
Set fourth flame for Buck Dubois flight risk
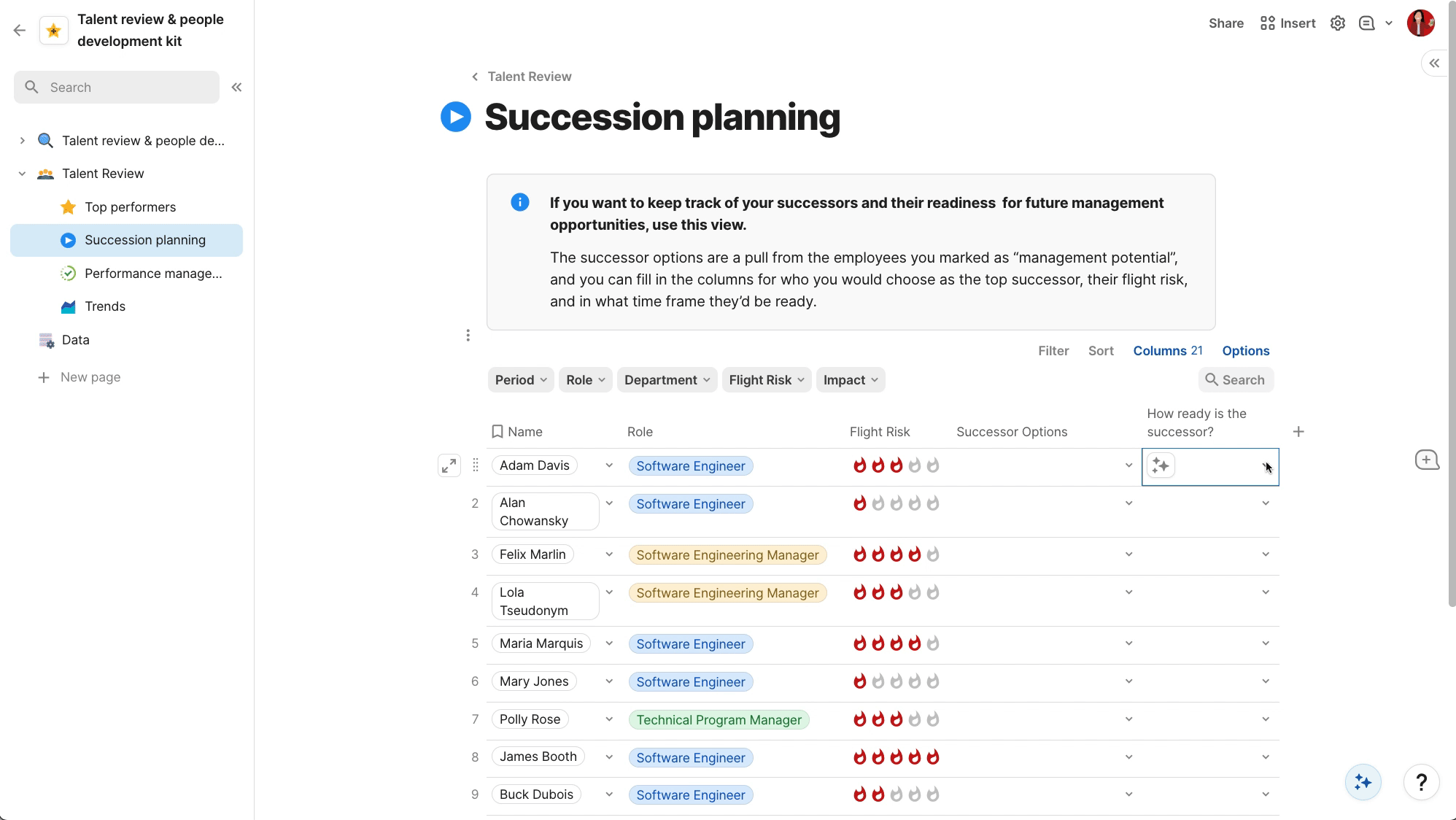point(915,794)
